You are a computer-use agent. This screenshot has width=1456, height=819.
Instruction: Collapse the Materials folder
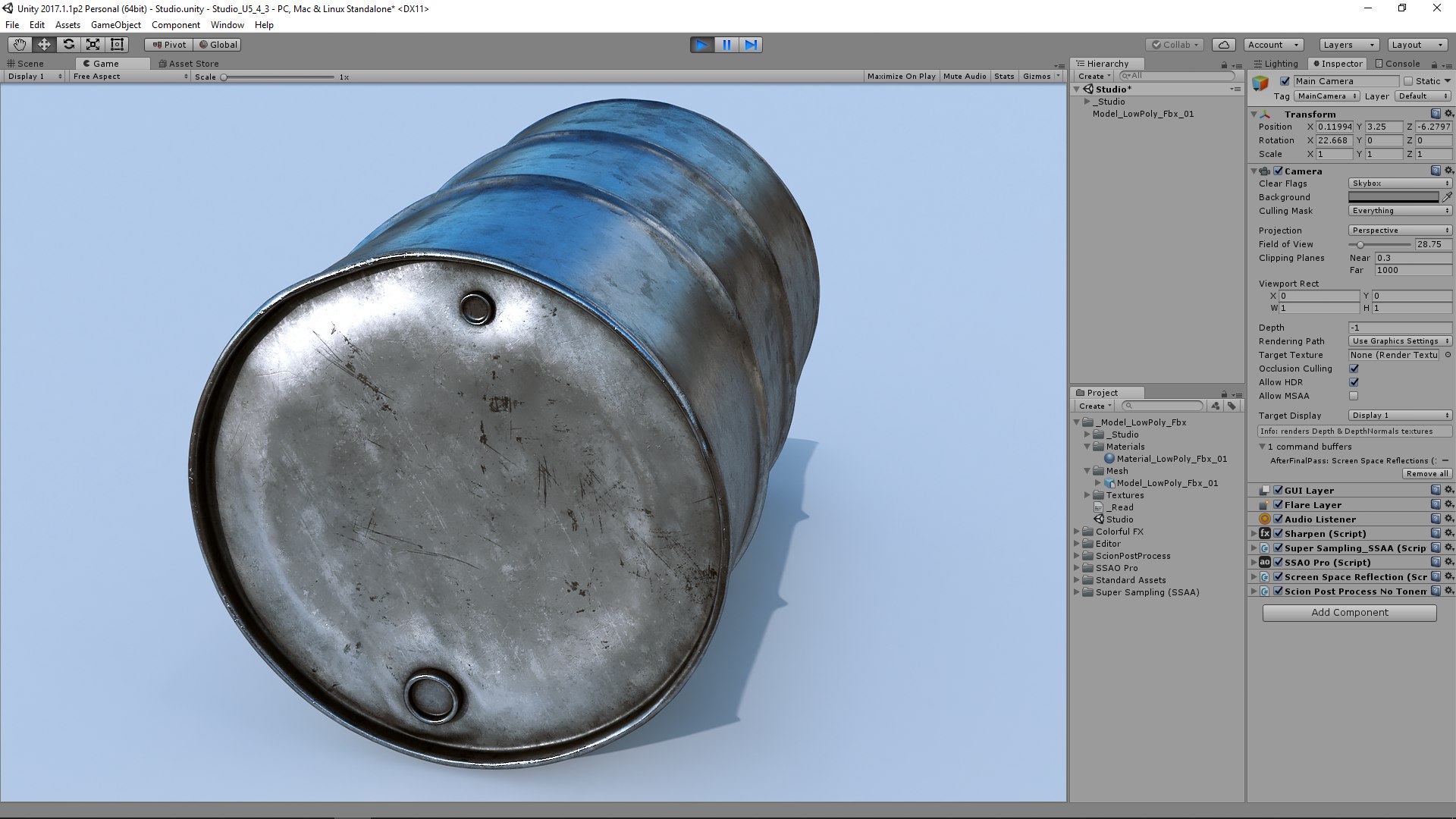[x=1087, y=447]
